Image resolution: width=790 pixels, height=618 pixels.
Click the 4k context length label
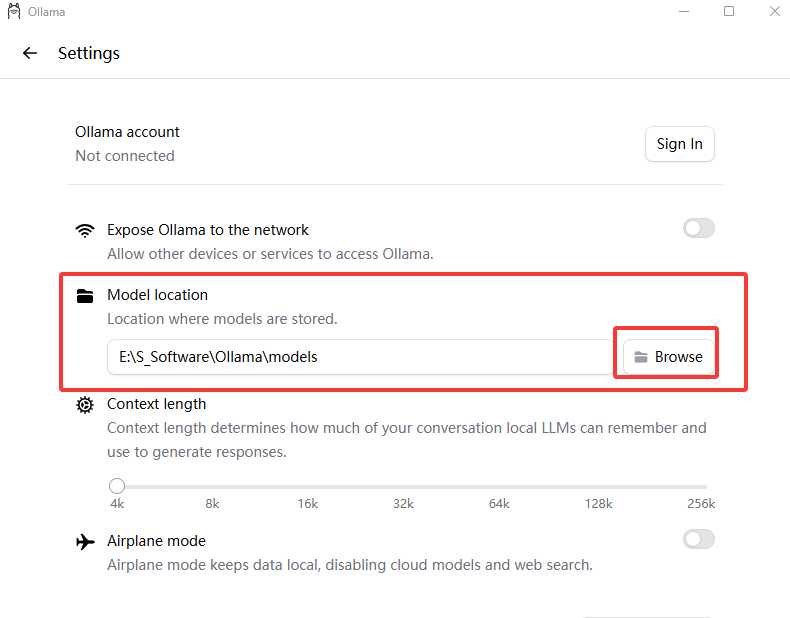[x=117, y=504]
